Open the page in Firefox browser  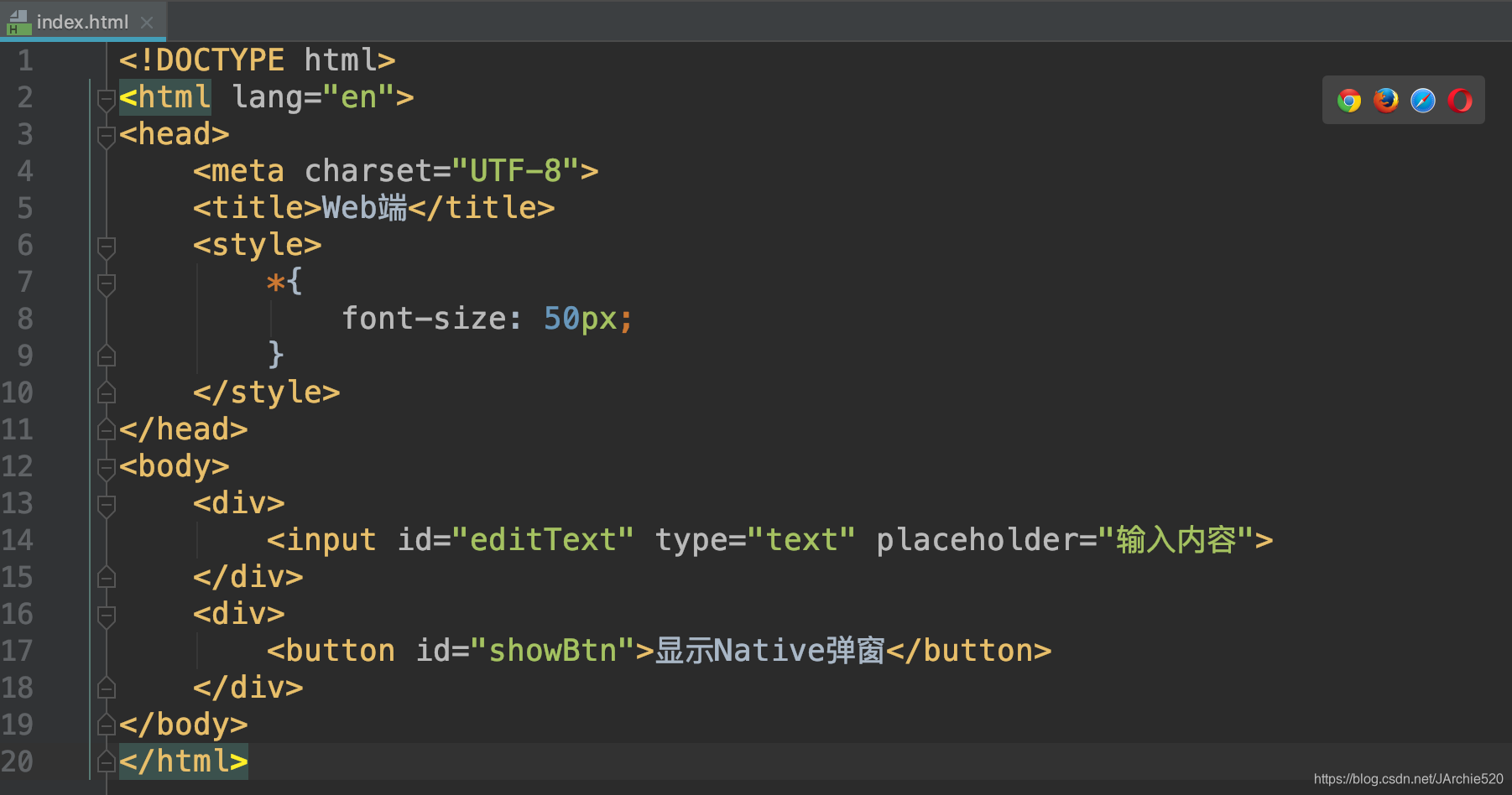click(x=1386, y=101)
